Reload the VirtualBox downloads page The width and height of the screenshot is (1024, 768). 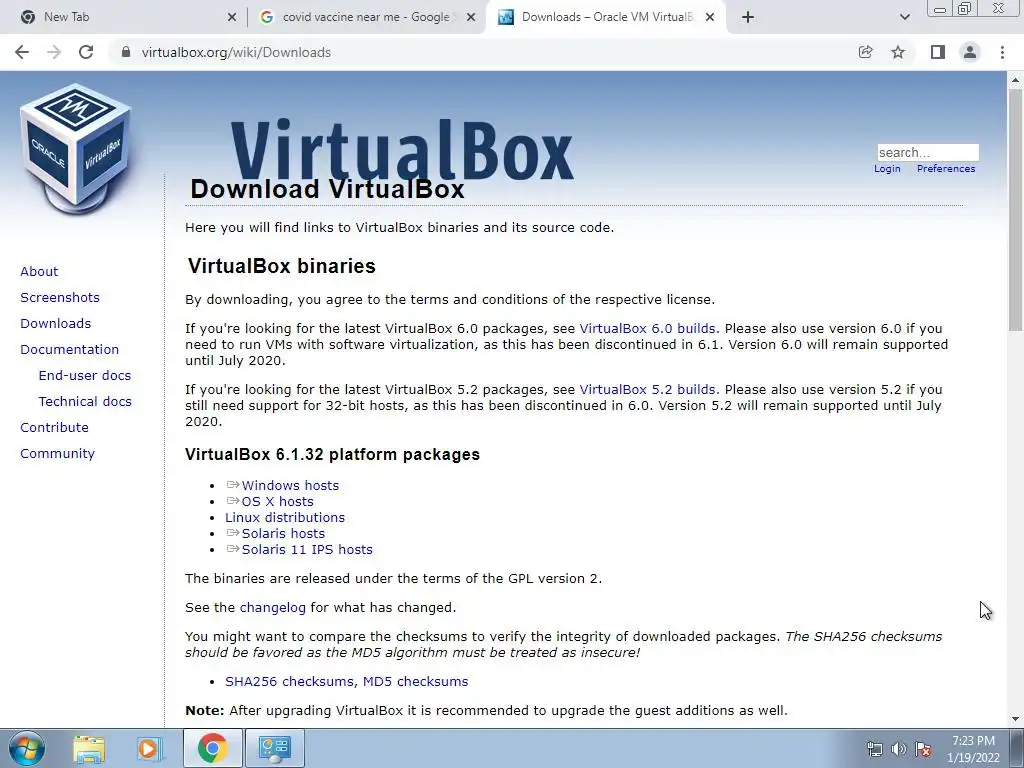(x=86, y=52)
